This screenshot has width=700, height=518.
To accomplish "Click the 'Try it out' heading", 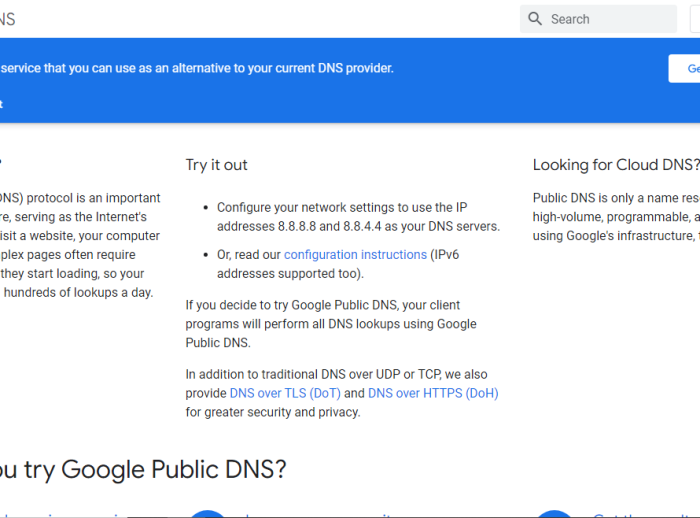I will (x=217, y=165).
